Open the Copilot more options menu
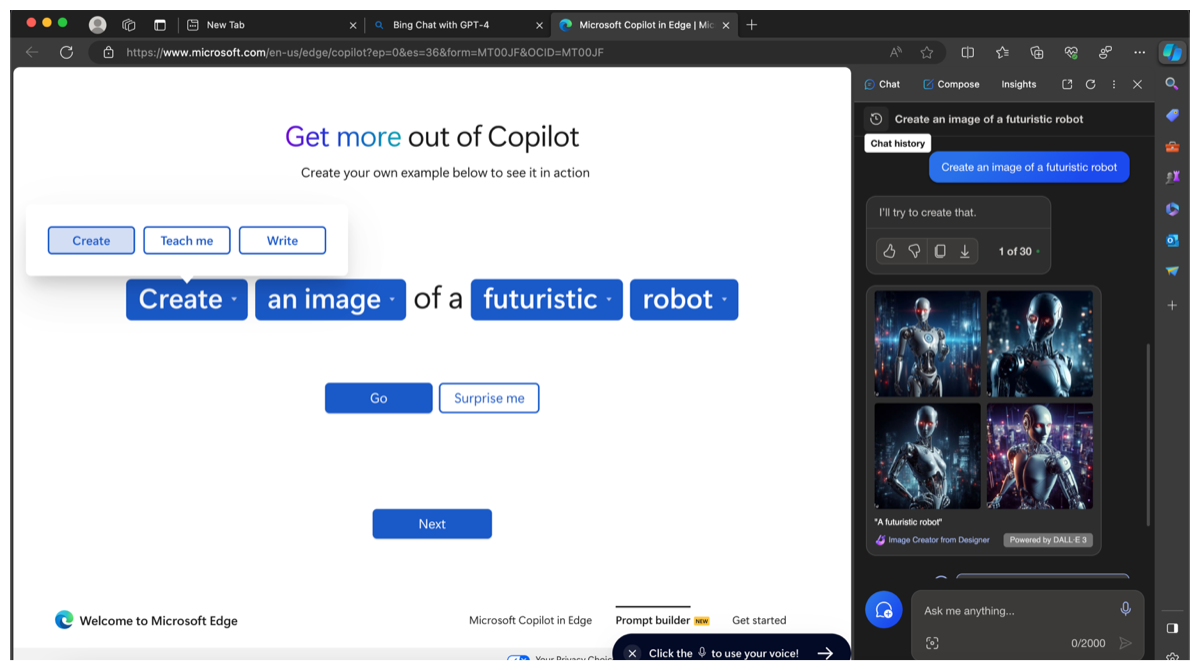This screenshot has height=670, width=1200. click(1113, 84)
